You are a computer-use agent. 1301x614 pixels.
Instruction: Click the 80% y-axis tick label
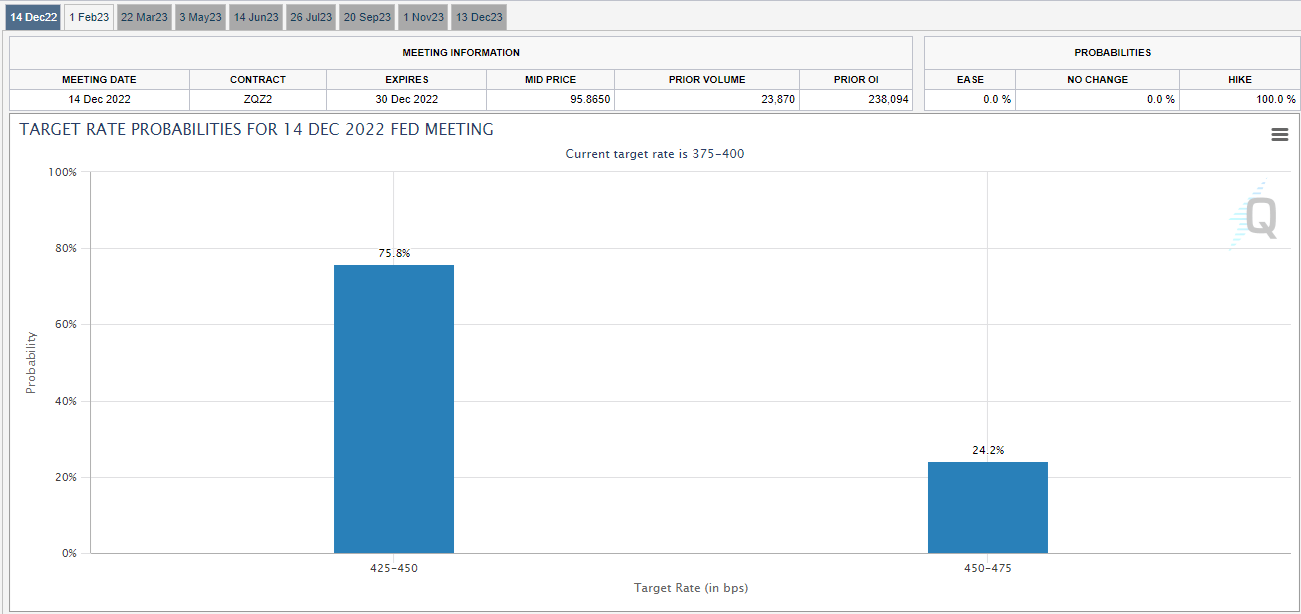(x=65, y=248)
